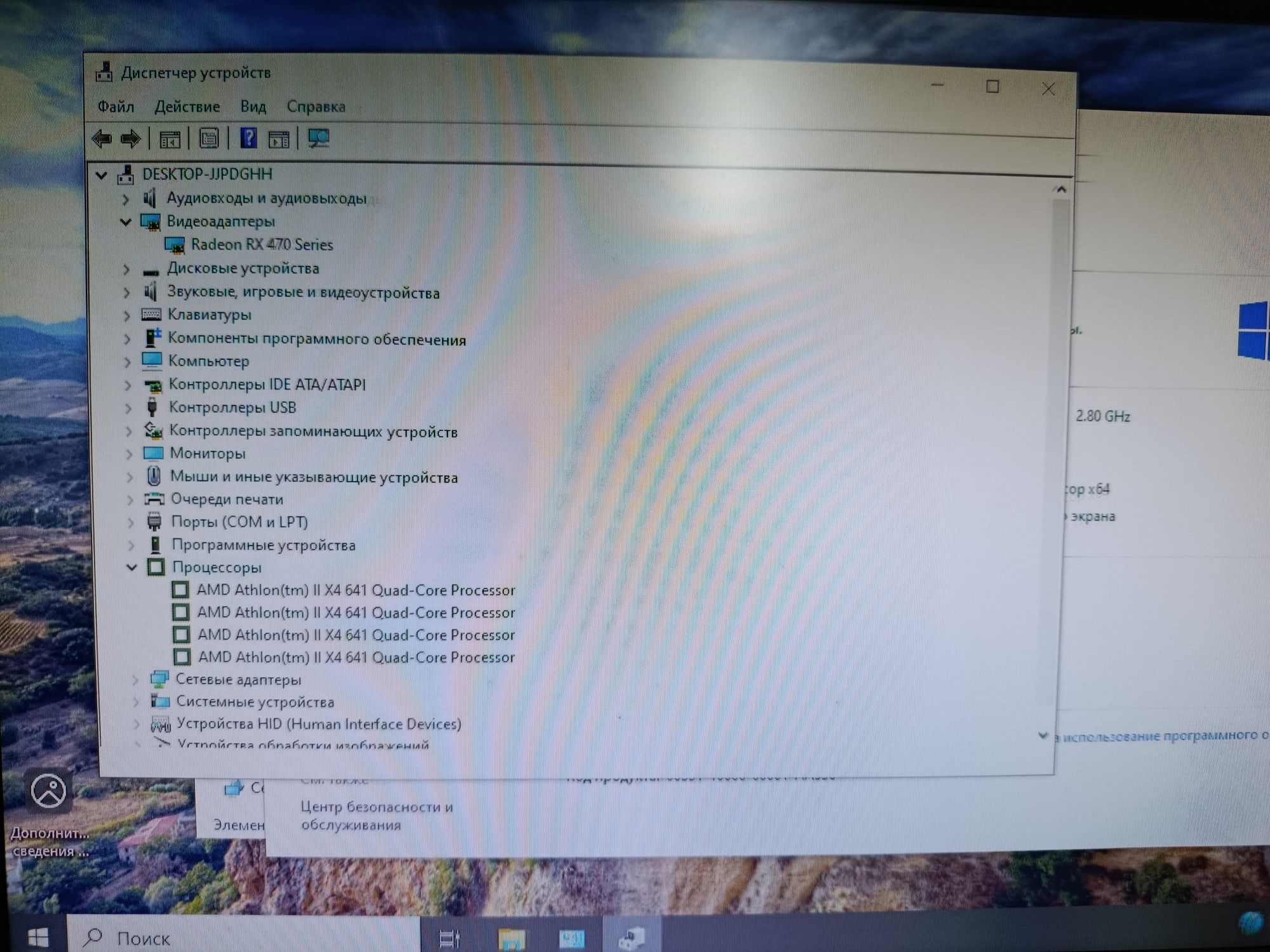Open the Файл menu
The image size is (1270, 952).
click(x=116, y=107)
